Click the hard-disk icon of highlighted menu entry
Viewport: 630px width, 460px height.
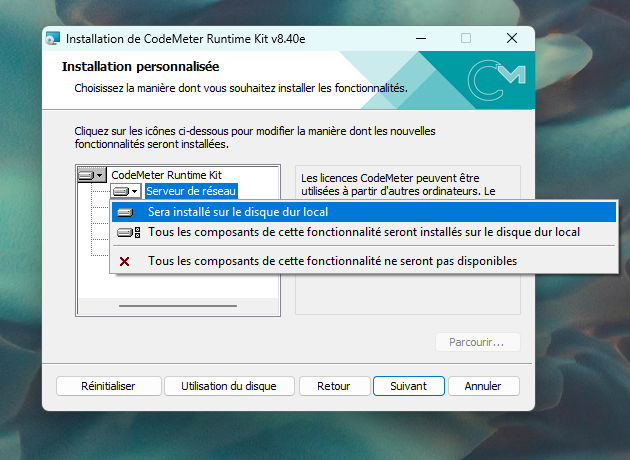[x=125, y=212]
